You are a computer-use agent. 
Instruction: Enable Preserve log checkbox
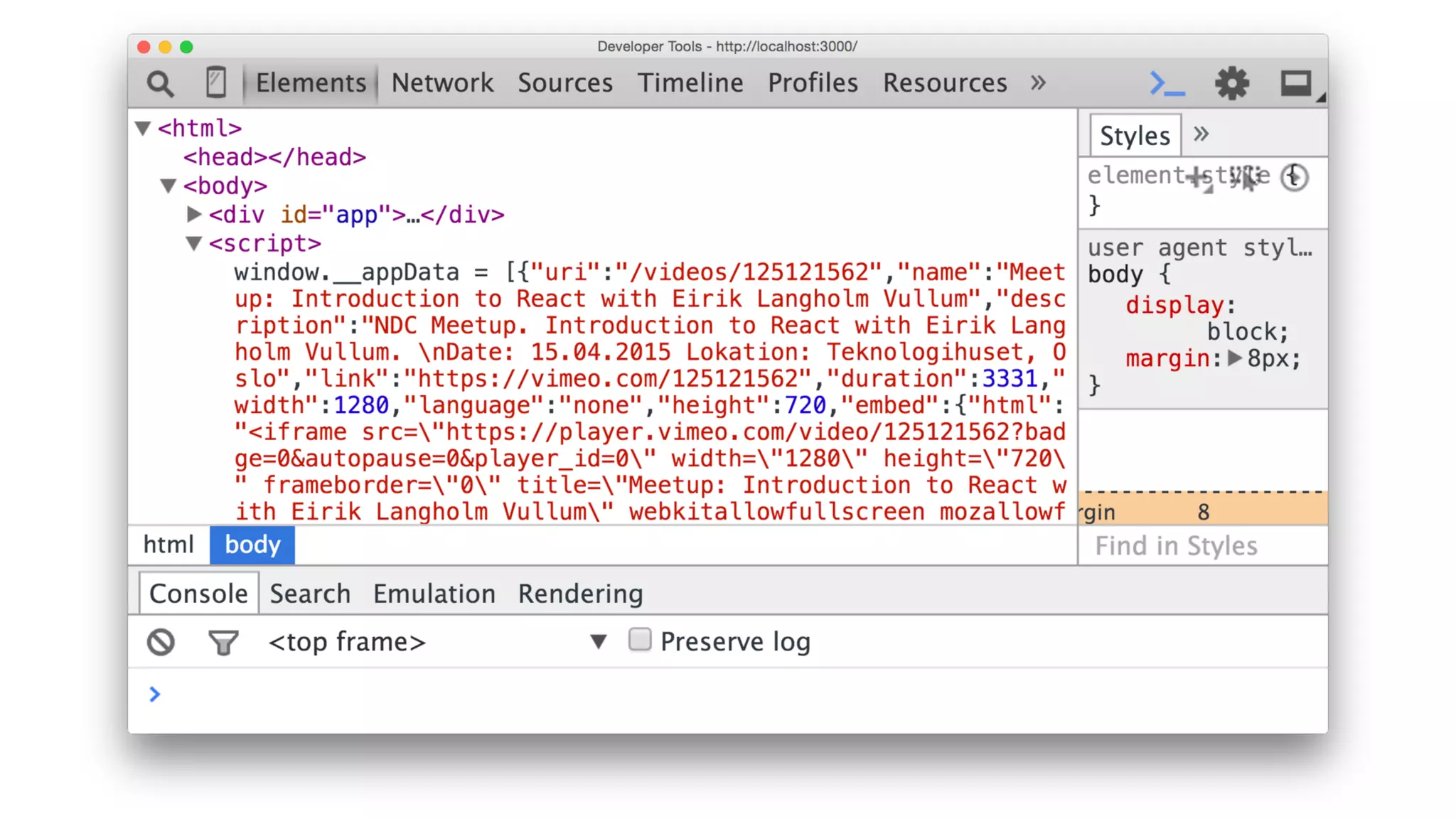point(640,640)
